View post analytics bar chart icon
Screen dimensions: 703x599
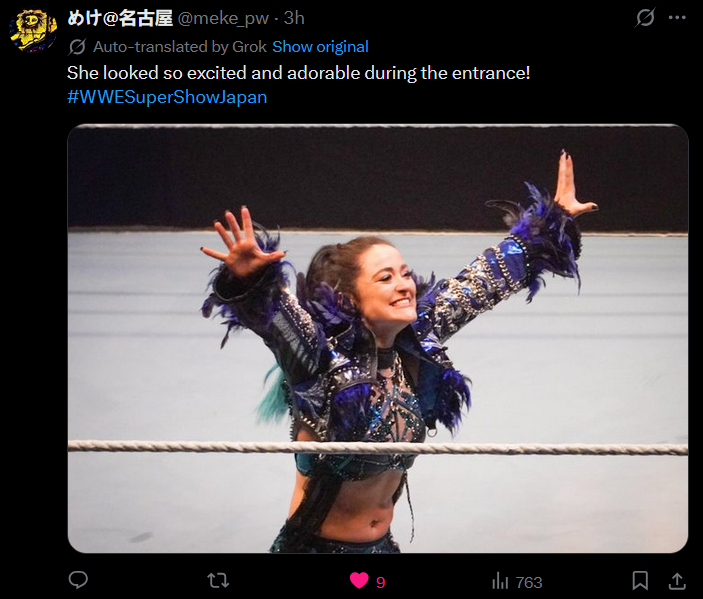pyautogui.click(x=500, y=581)
